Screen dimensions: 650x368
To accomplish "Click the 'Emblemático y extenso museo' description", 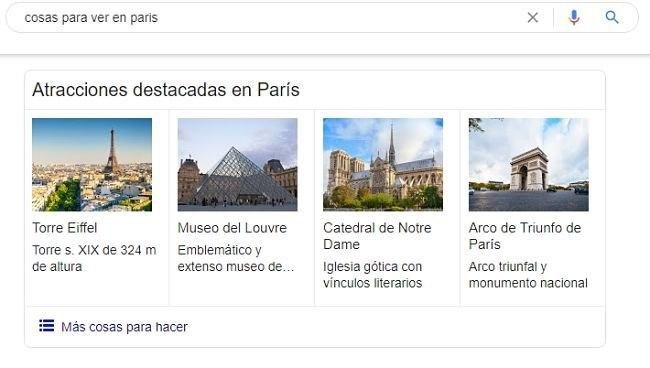I will click(236, 258).
